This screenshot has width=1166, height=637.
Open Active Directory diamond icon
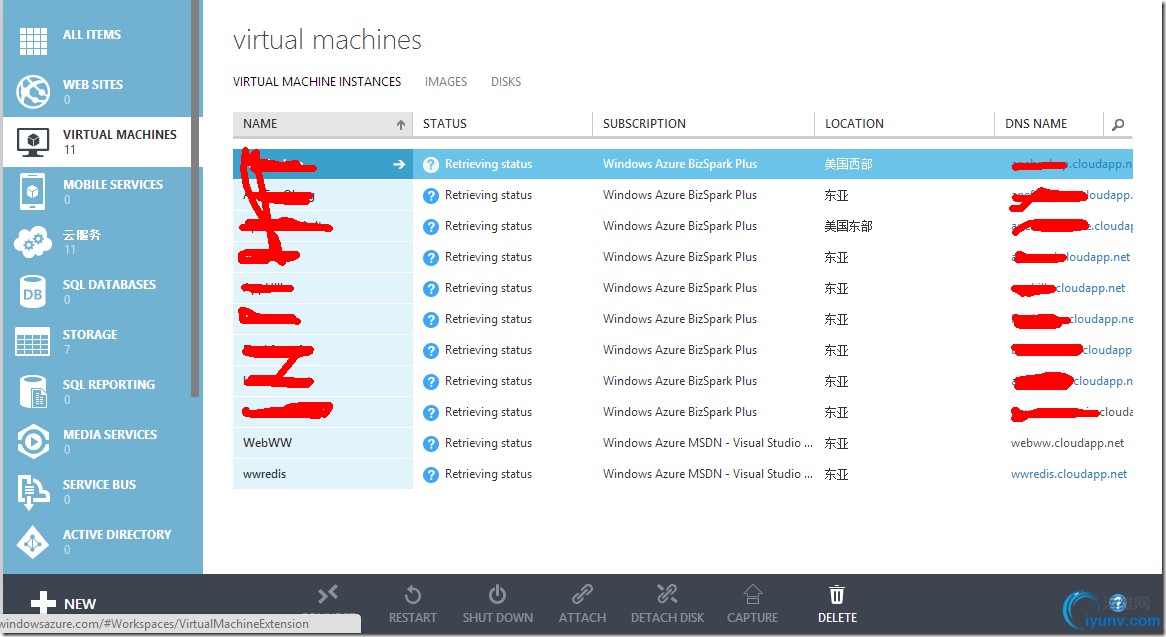[33, 542]
